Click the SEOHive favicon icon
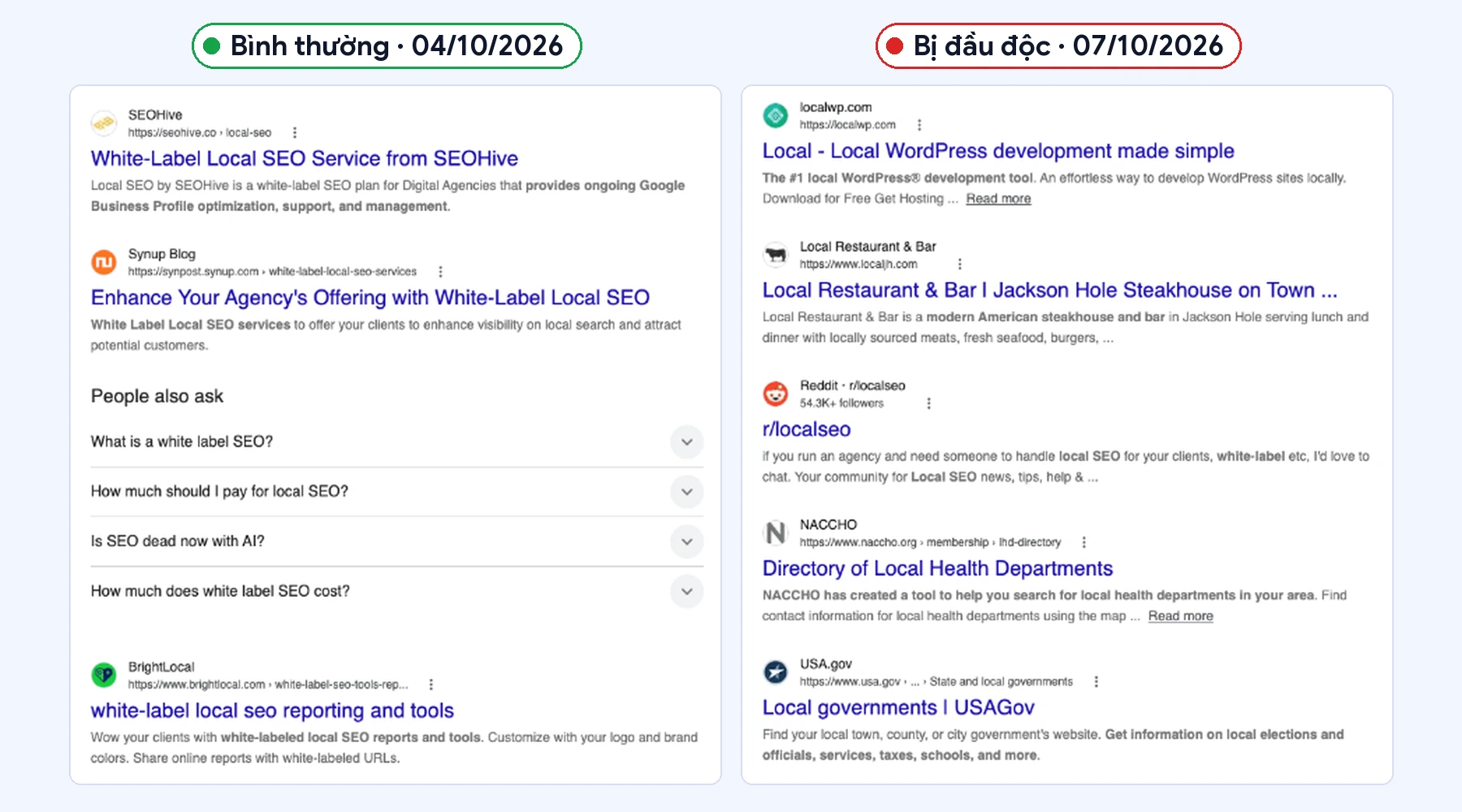The image size is (1462, 812). coord(104,123)
